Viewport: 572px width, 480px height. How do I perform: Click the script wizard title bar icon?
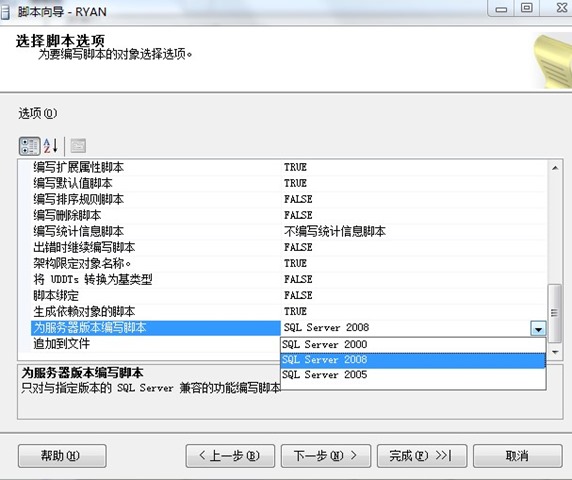pos(5,12)
